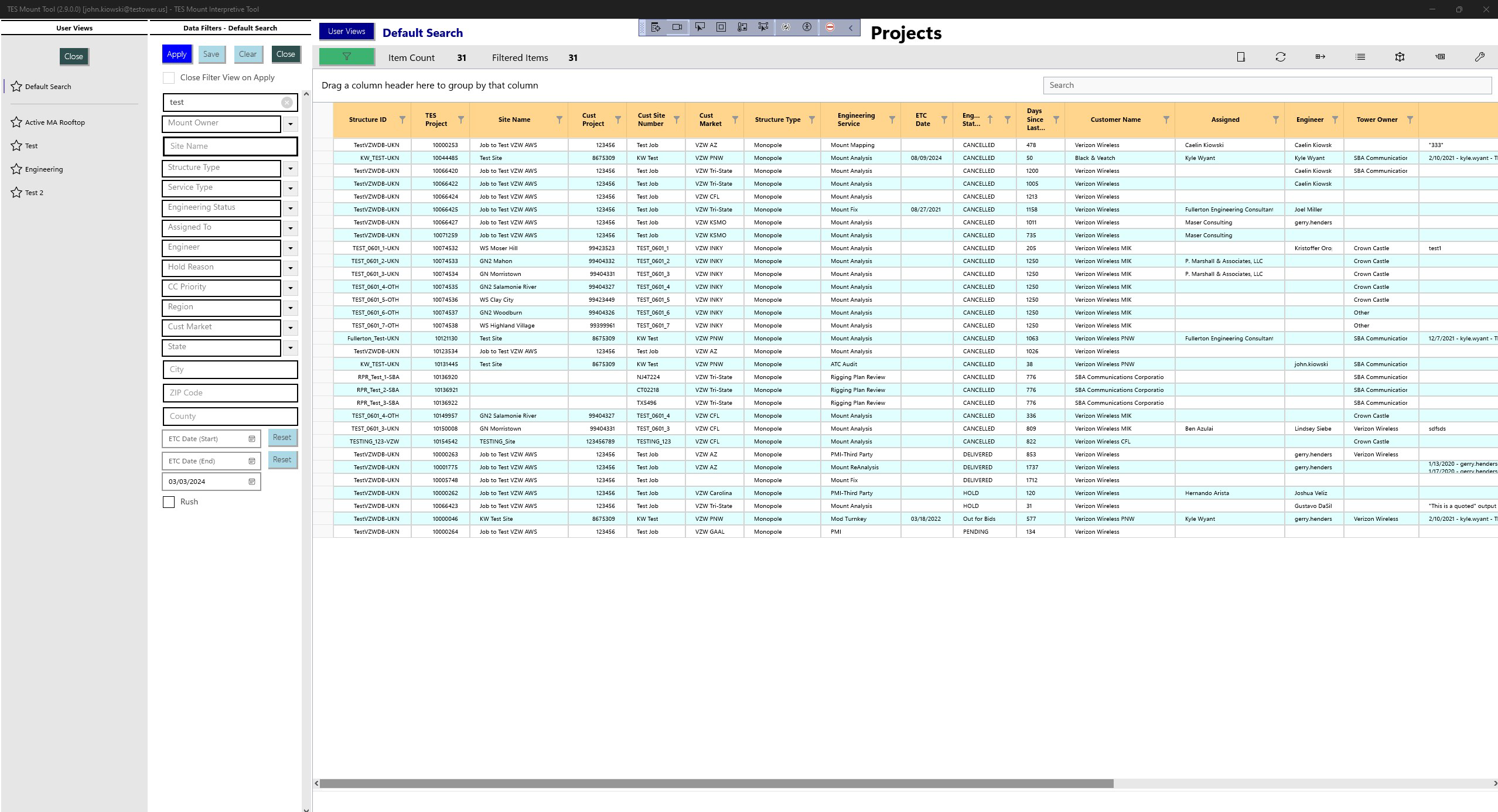Collapse debug toolbar with left chevron
The width and height of the screenshot is (1498, 812).
(x=851, y=28)
